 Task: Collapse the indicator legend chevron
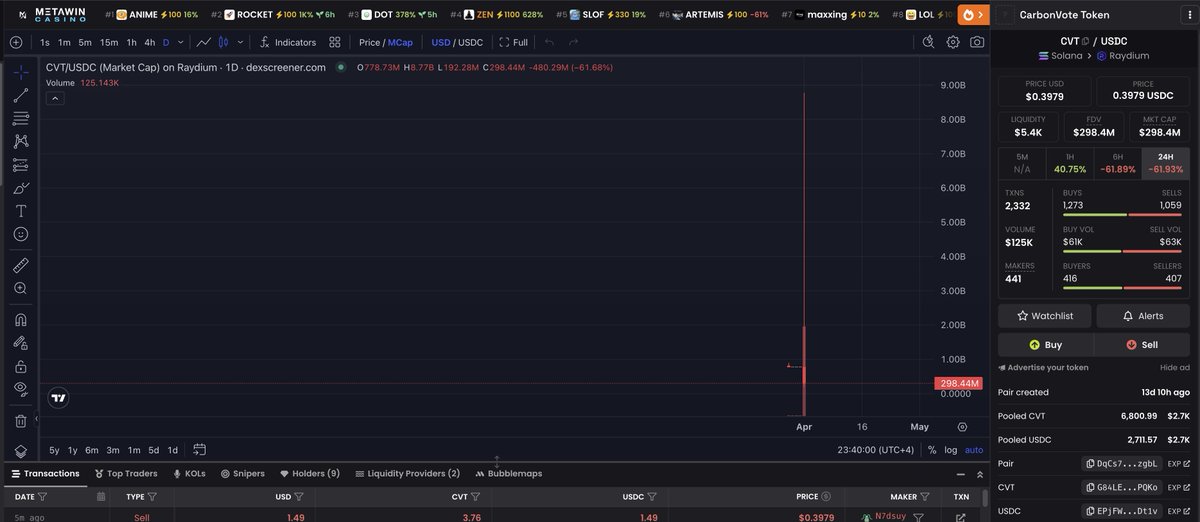[56, 97]
